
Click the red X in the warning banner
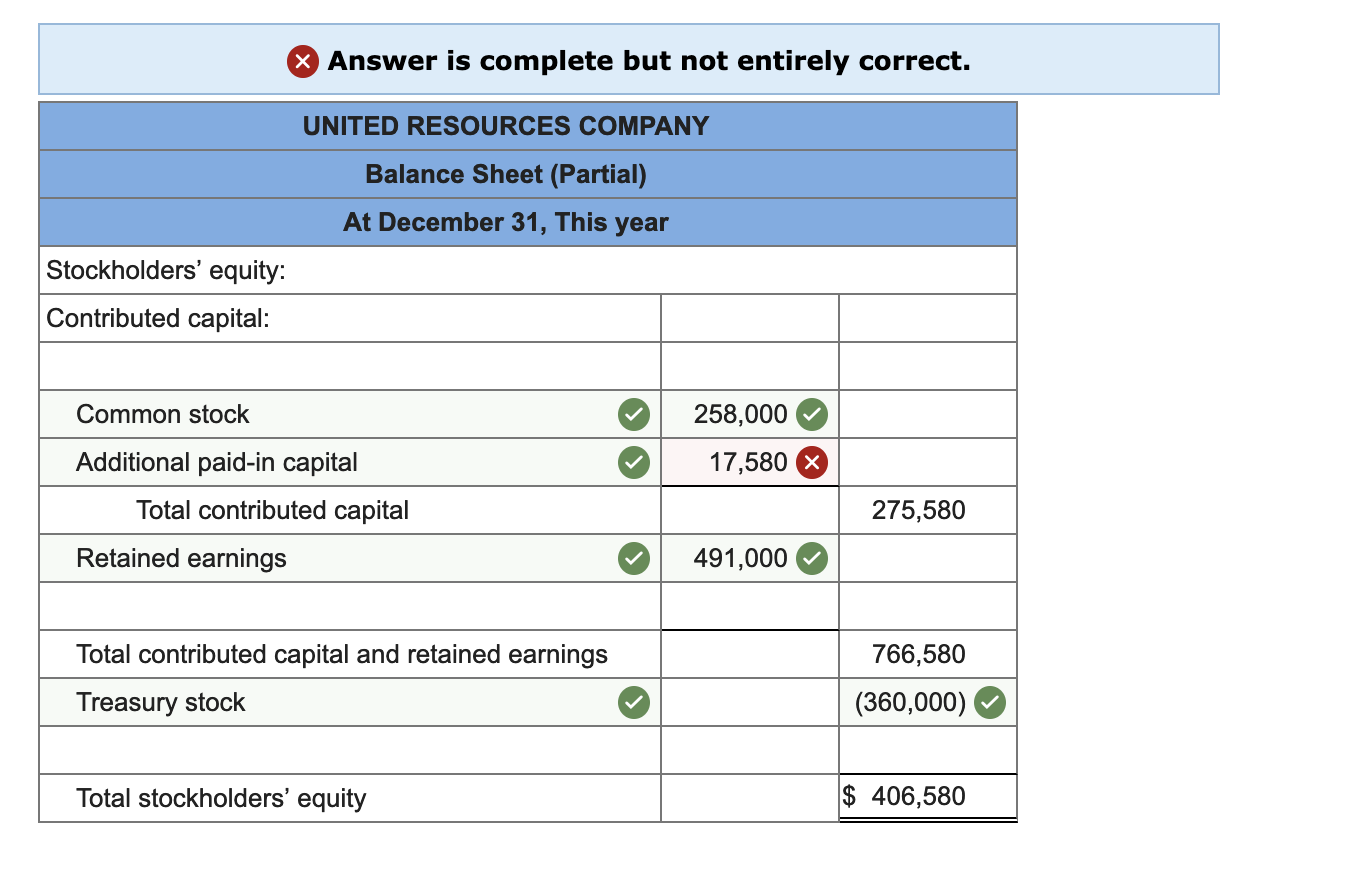point(301,60)
